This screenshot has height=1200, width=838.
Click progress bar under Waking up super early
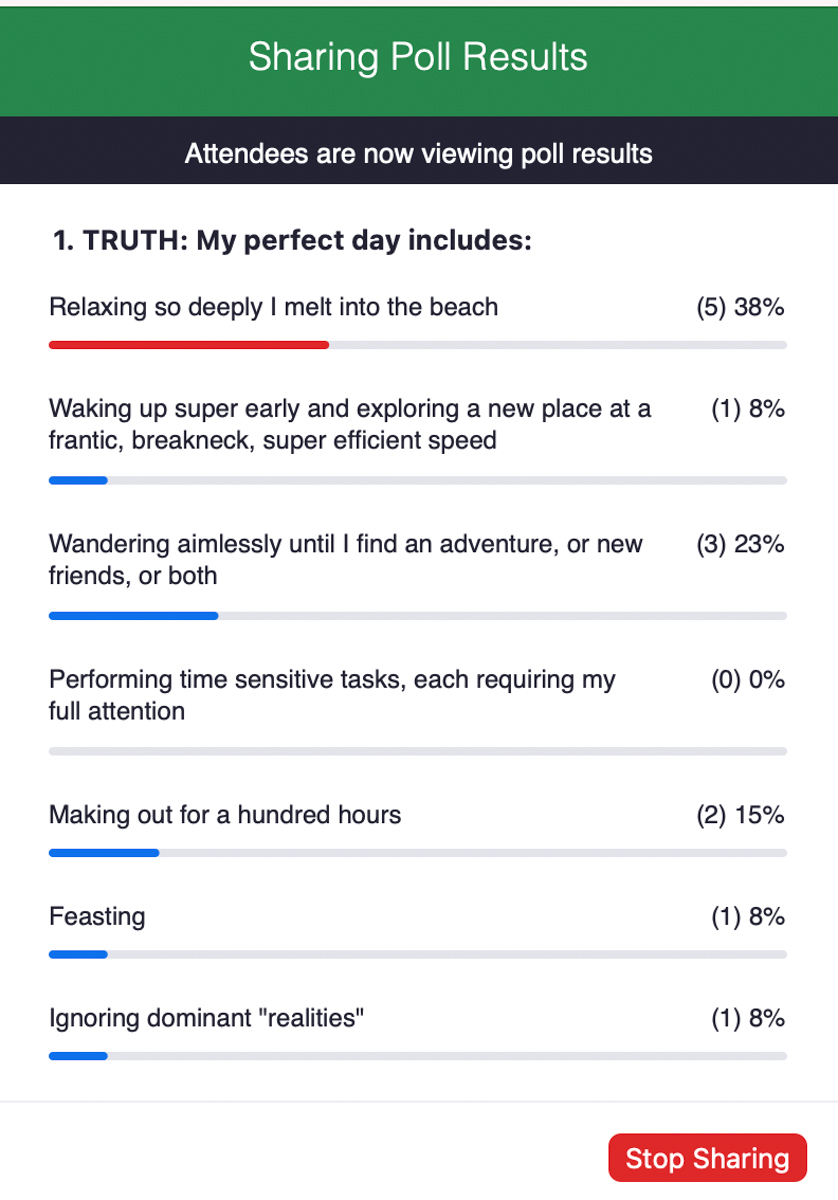coord(417,481)
